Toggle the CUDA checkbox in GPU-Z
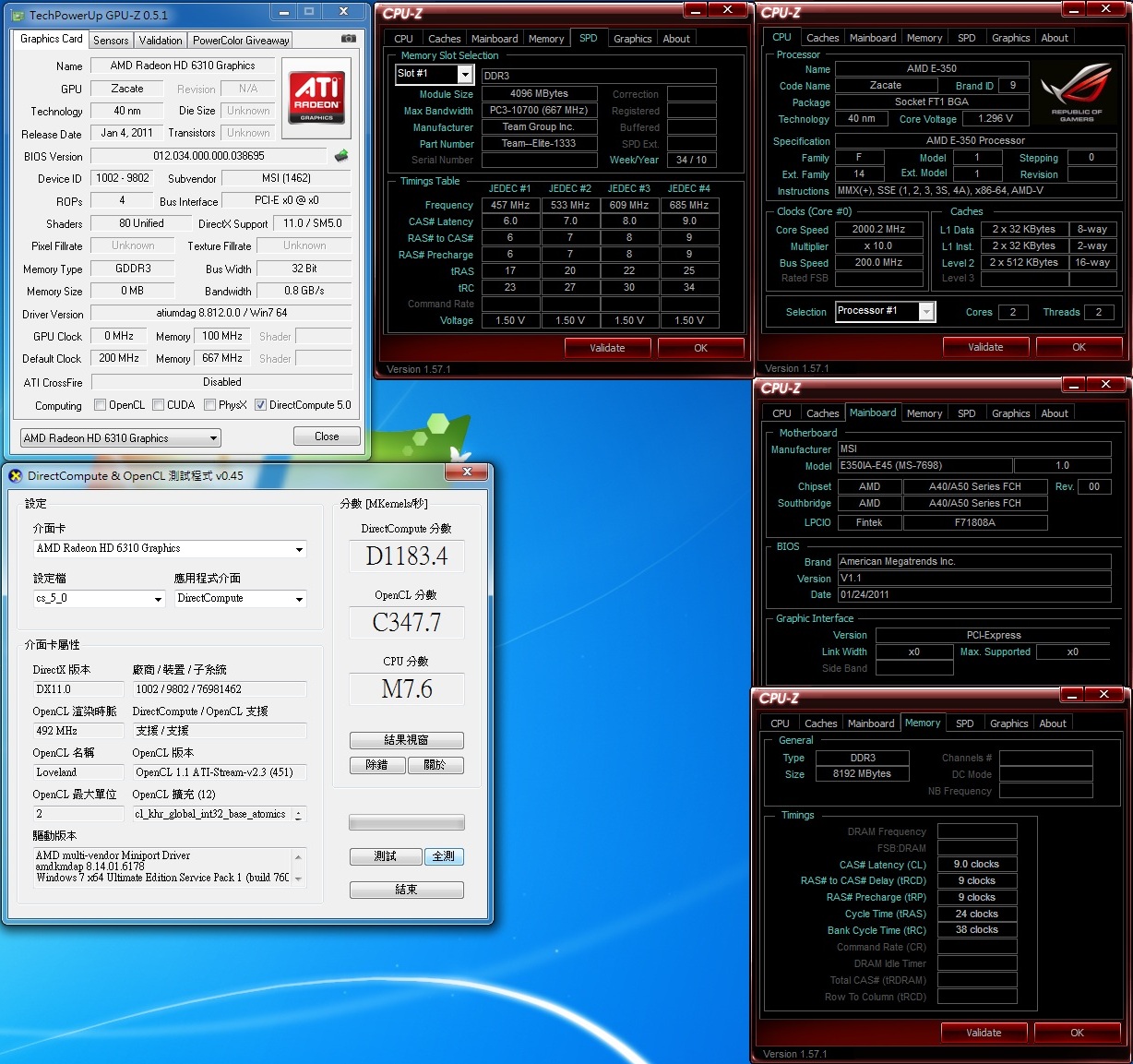 pos(159,405)
